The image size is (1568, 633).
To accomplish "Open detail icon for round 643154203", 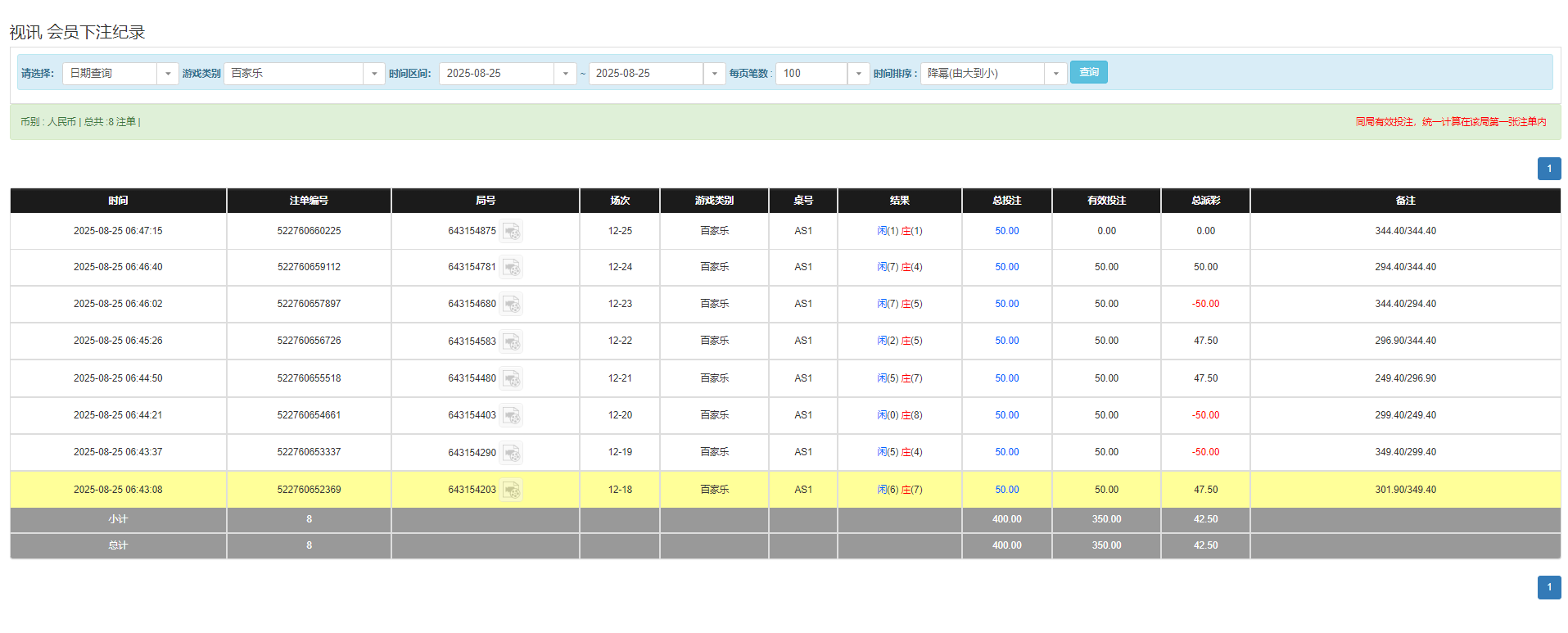I will [x=512, y=491].
